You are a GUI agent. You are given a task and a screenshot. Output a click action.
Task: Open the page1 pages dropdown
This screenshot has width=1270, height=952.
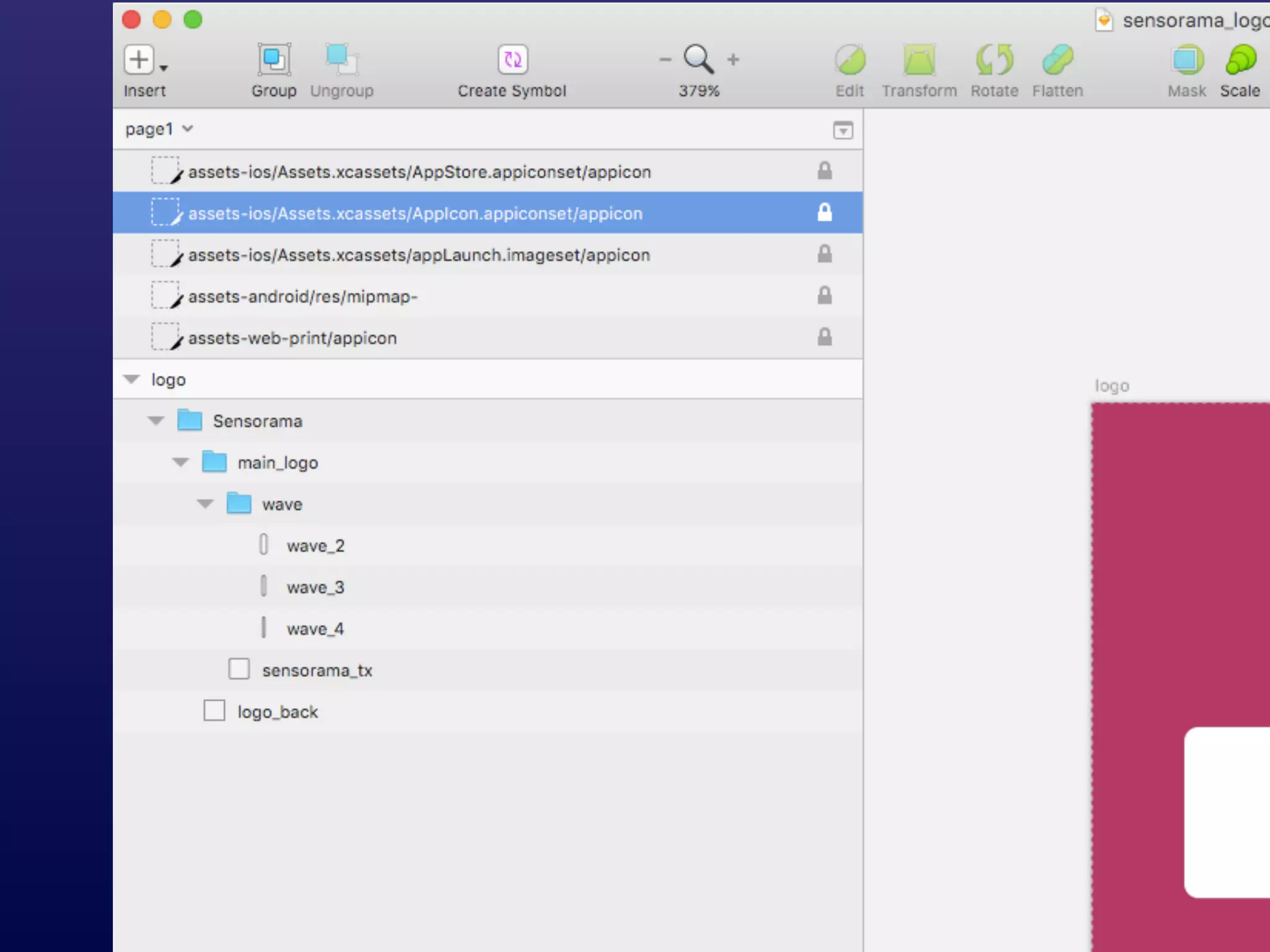click(x=159, y=129)
